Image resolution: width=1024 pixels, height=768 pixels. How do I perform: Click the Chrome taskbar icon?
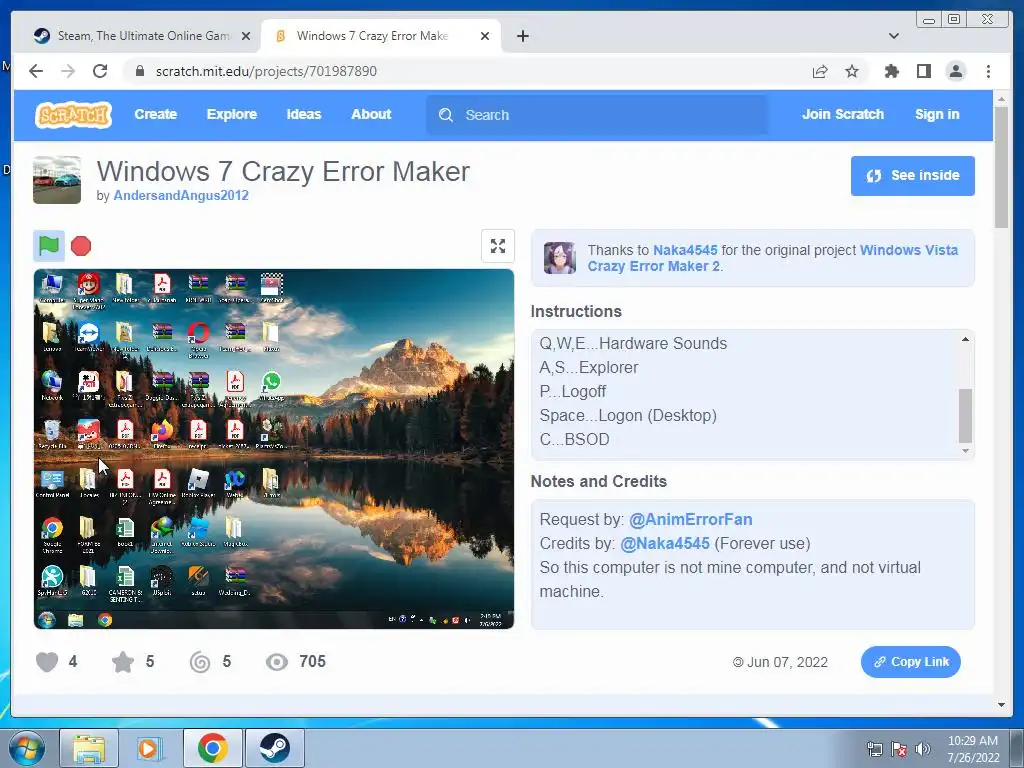tap(213, 748)
